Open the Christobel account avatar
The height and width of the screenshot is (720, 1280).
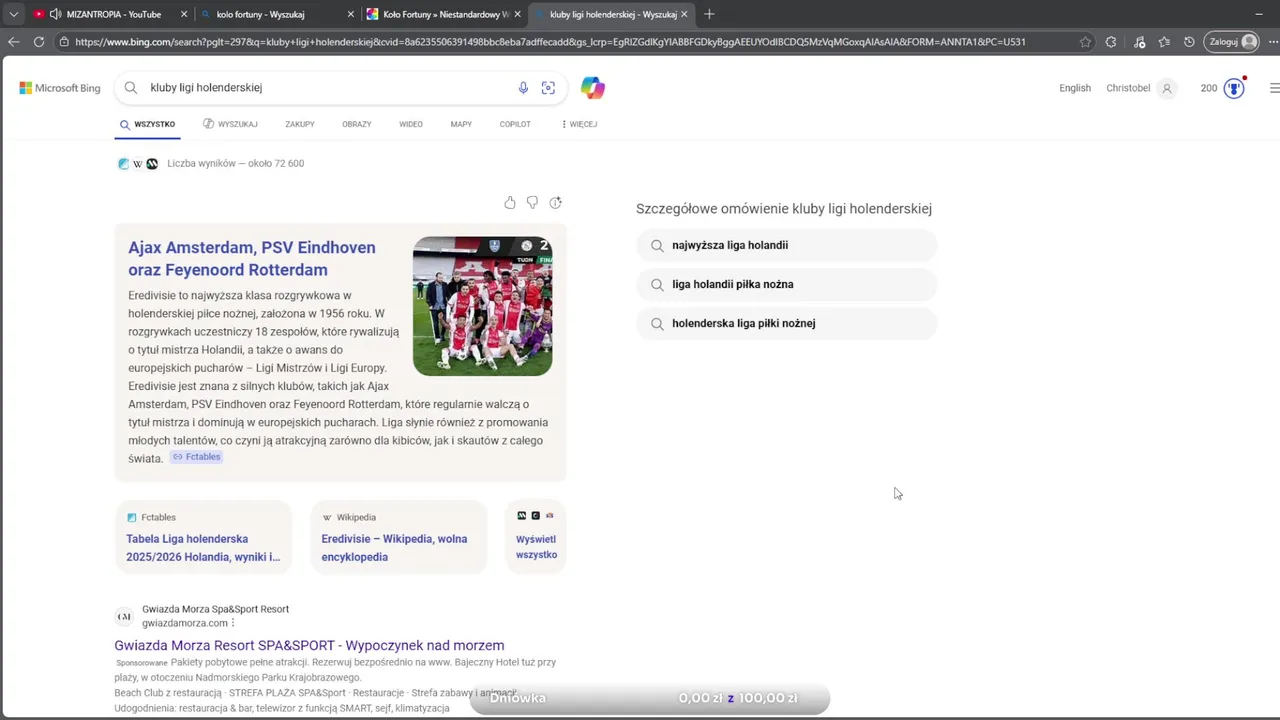[1166, 88]
